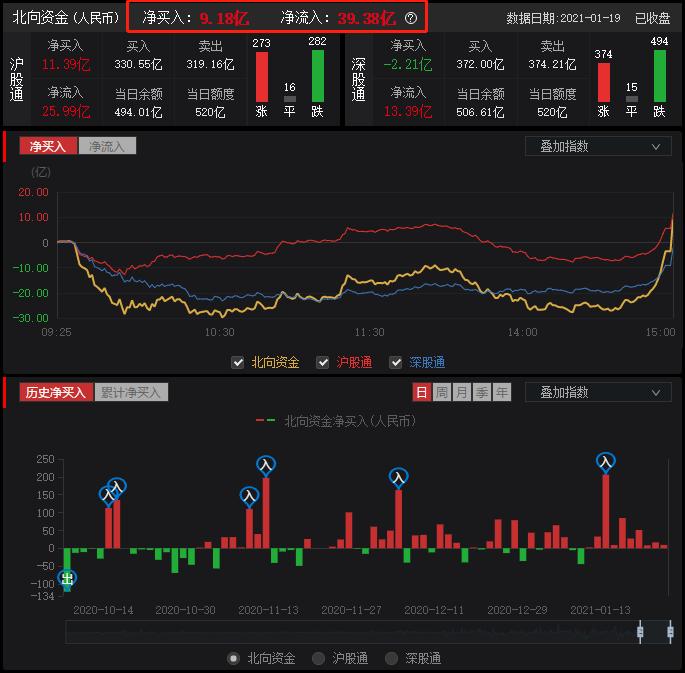Click the left handle of the range slider
This screenshot has height=673, width=685.
640,632
